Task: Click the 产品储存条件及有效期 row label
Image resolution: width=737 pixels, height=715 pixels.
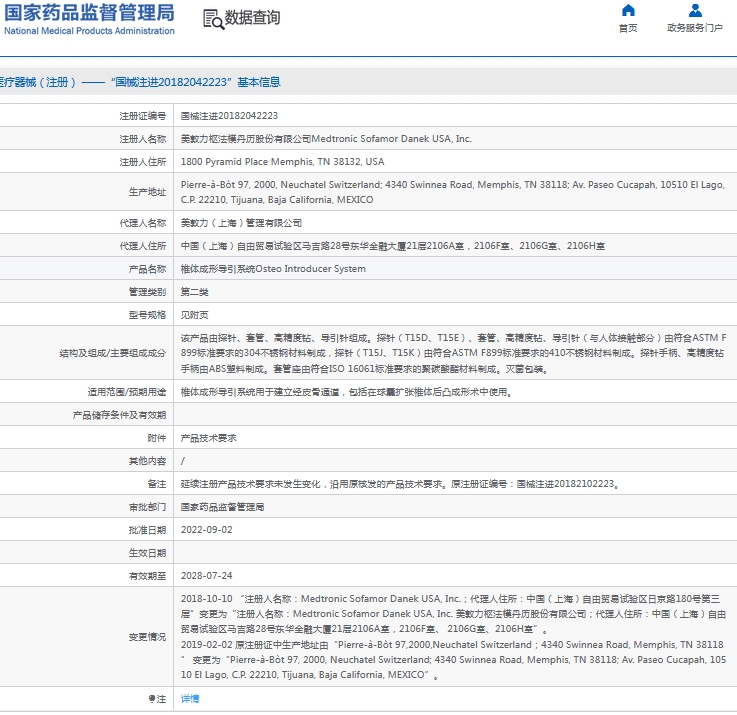Action: click(x=119, y=415)
